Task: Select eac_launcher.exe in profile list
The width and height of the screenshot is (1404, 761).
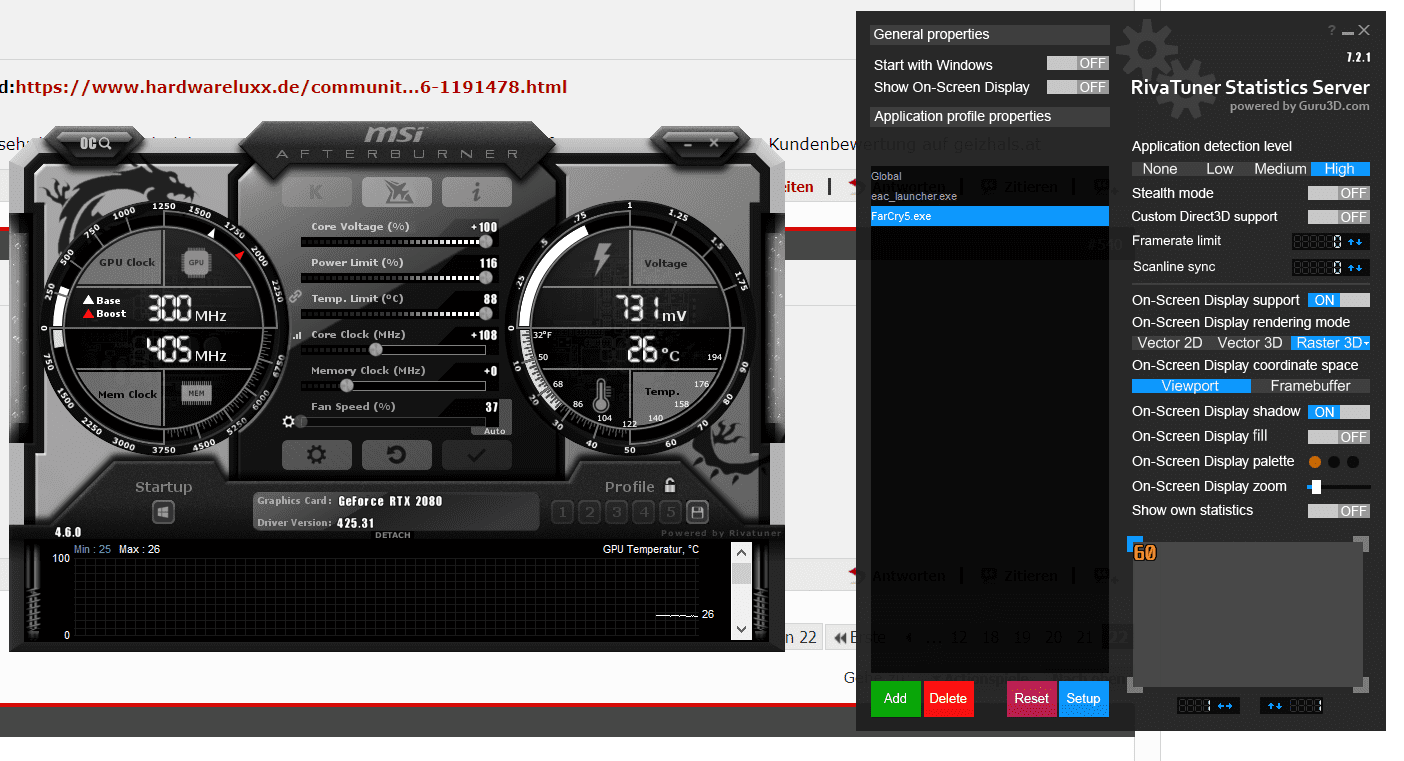Action: click(x=990, y=196)
